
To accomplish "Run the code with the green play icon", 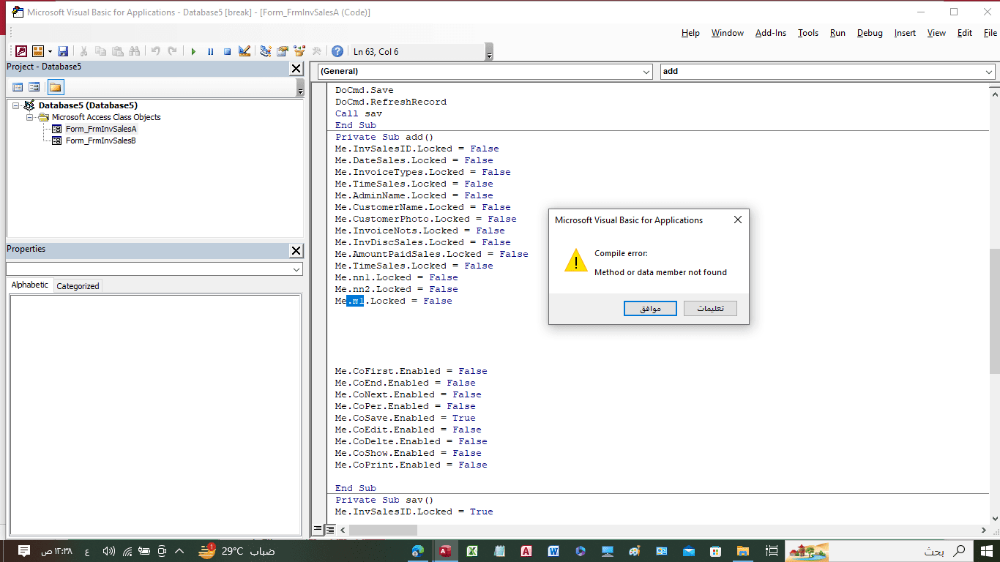I will (193, 51).
